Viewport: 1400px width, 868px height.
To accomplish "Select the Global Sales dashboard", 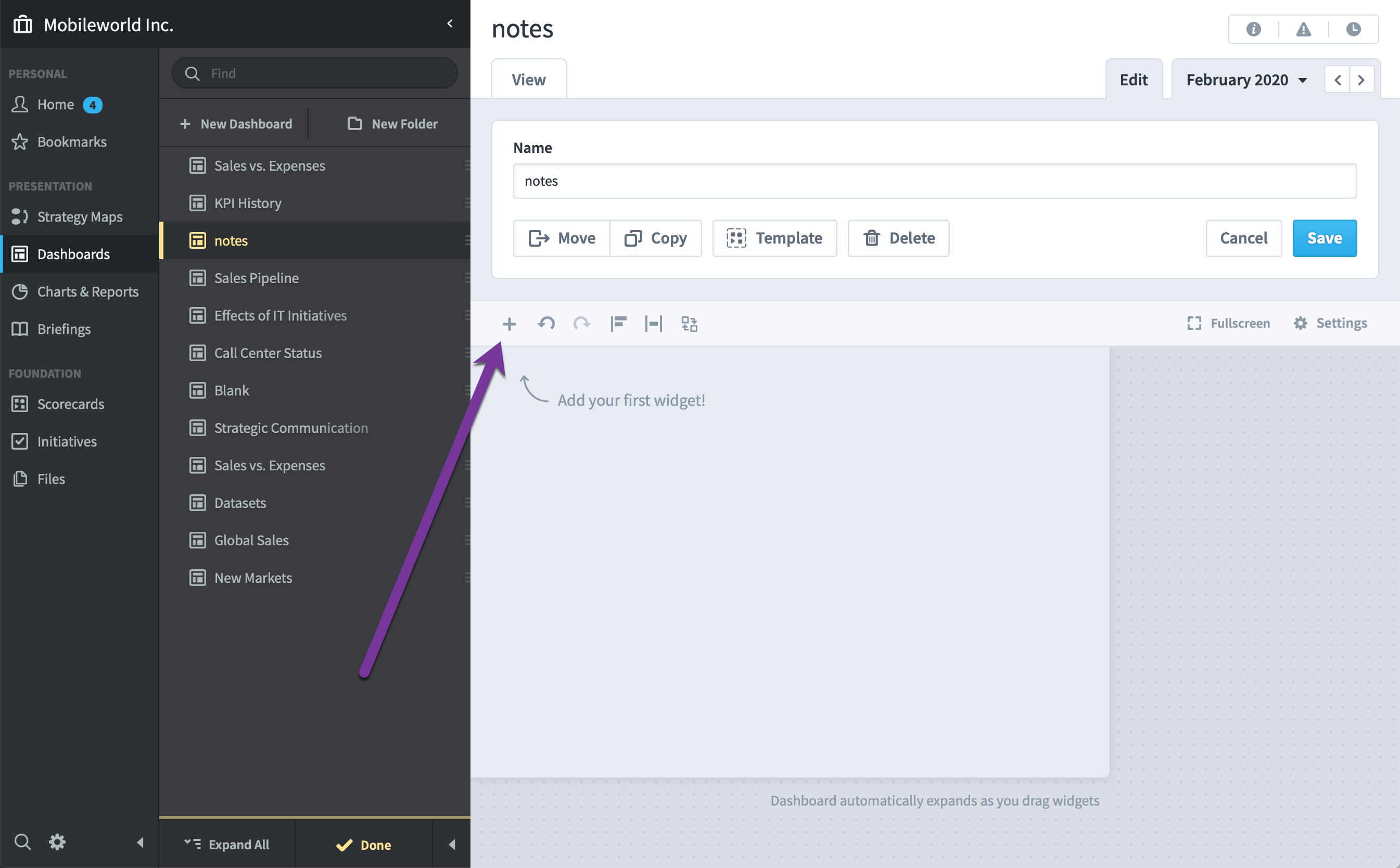I will click(x=314, y=540).
